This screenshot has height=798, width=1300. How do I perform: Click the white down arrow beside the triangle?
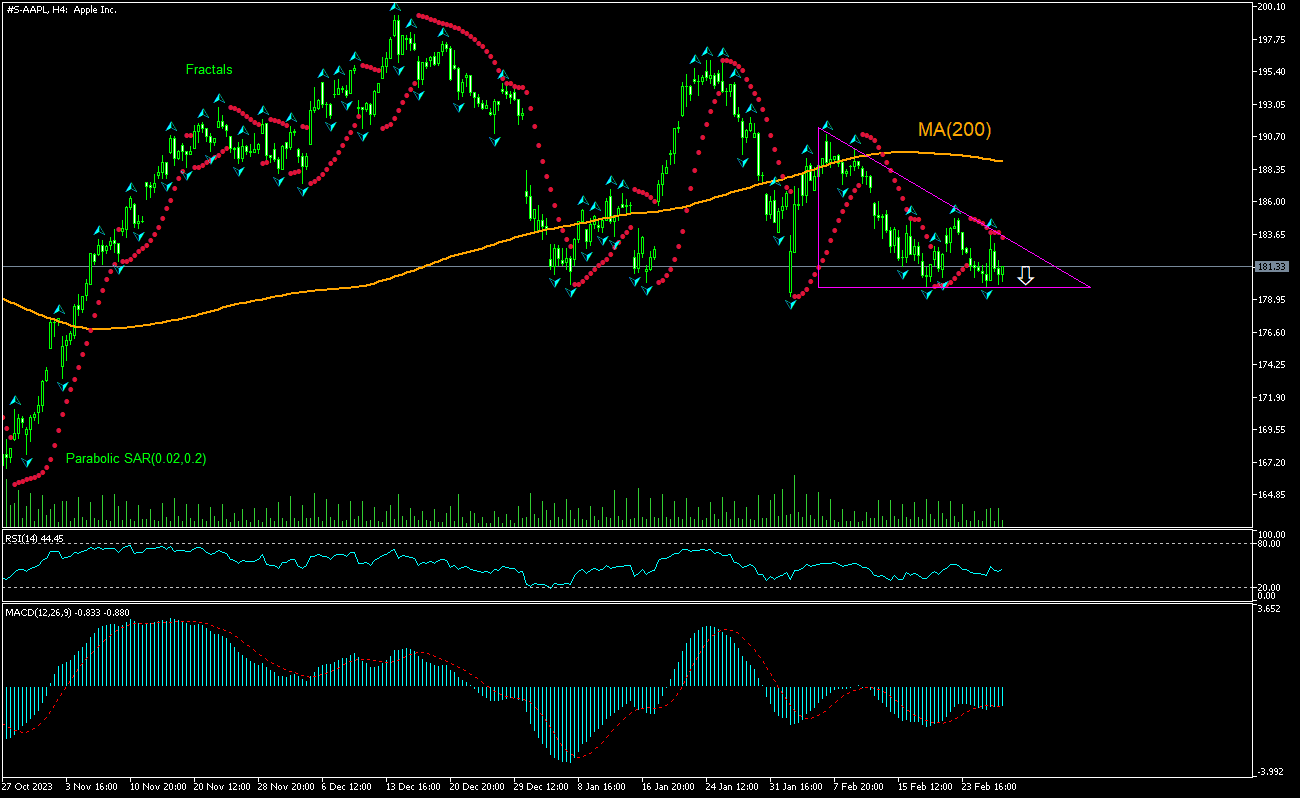pyautogui.click(x=1025, y=276)
